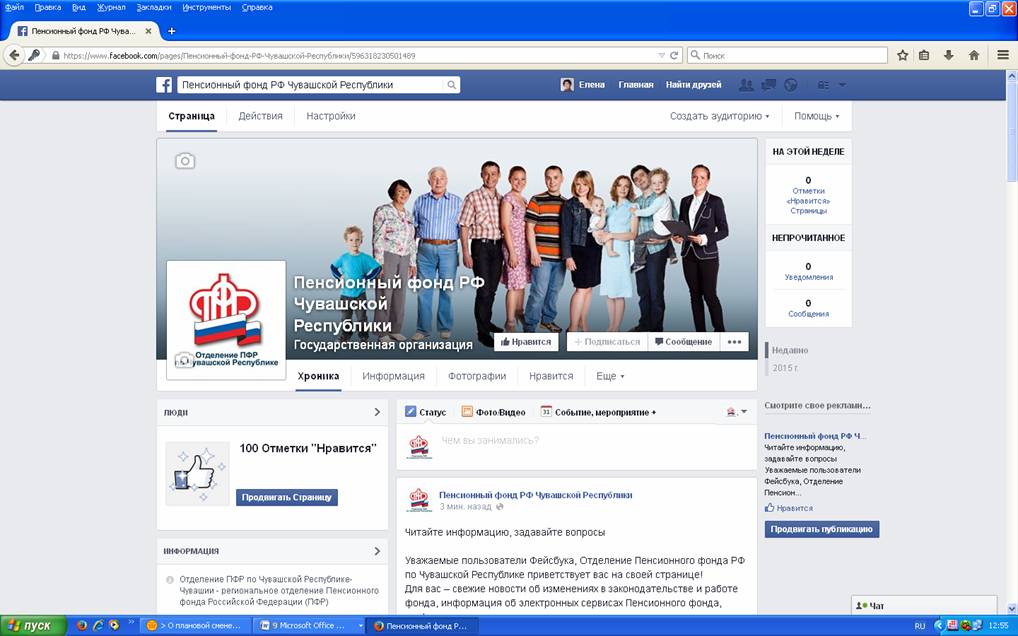Click the RU language indicator
This screenshot has width=1018, height=636.
pos(919,626)
